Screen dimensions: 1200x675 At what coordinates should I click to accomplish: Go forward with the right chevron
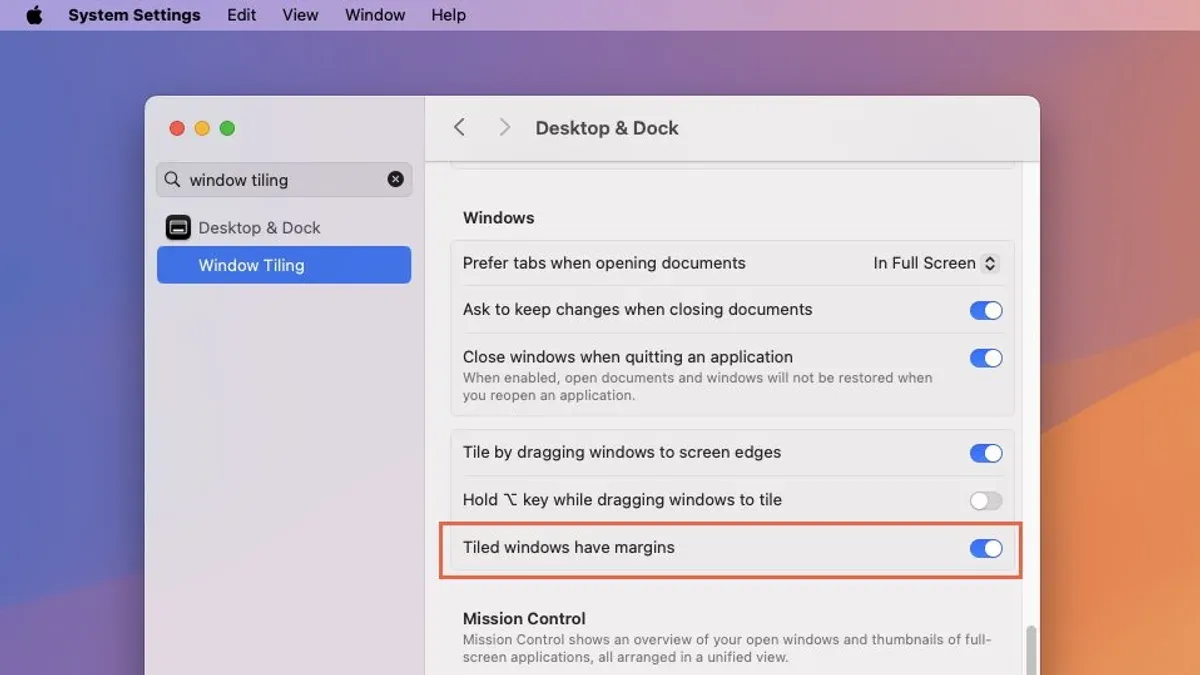click(505, 127)
